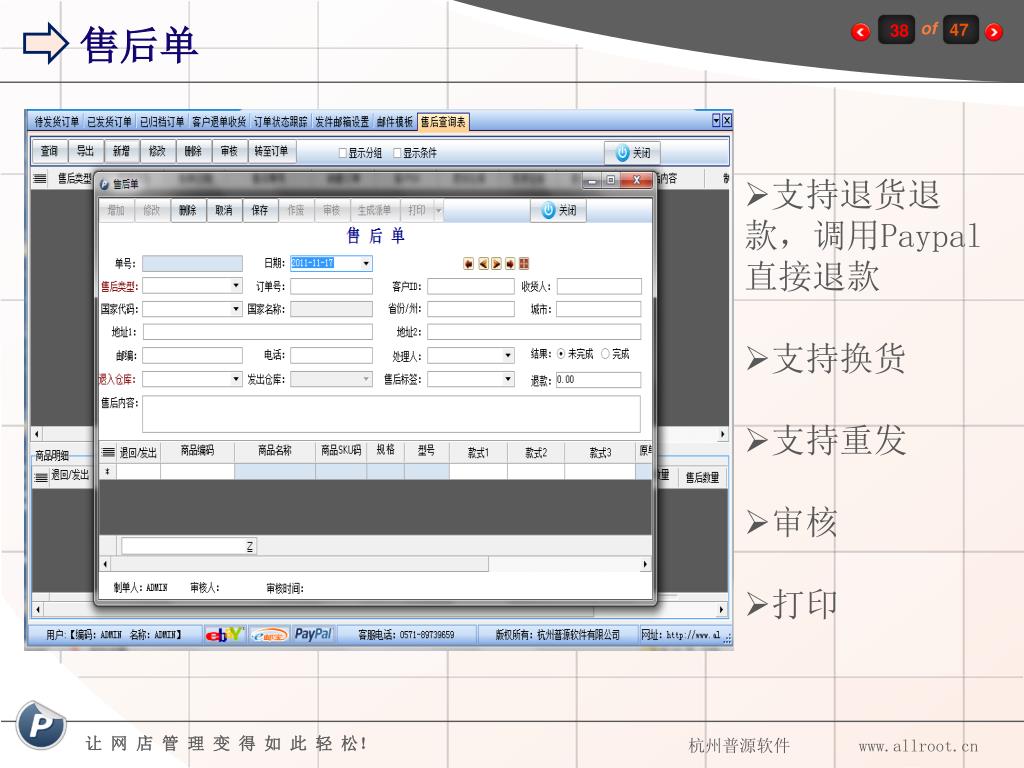Go to the previous record navigation arrow
This screenshot has height=768, width=1024.
point(483,263)
